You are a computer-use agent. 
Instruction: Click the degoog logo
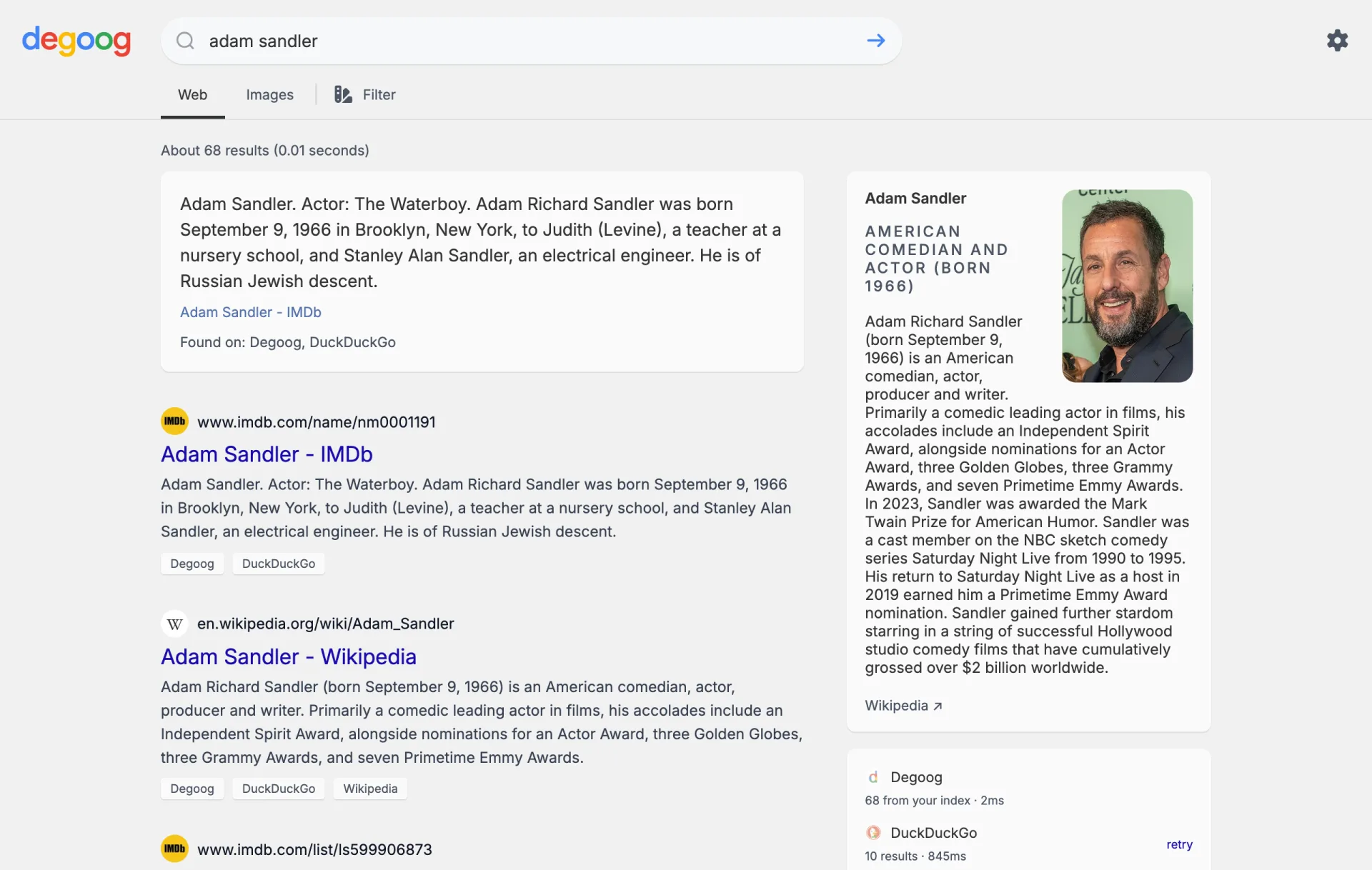click(x=76, y=41)
